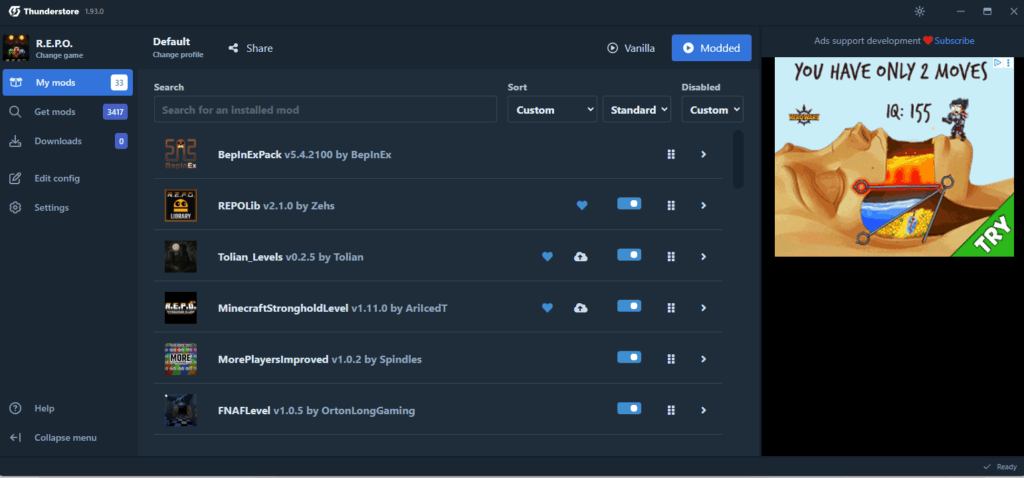Click the installed mod search field
1024x478 pixels.
325,110
